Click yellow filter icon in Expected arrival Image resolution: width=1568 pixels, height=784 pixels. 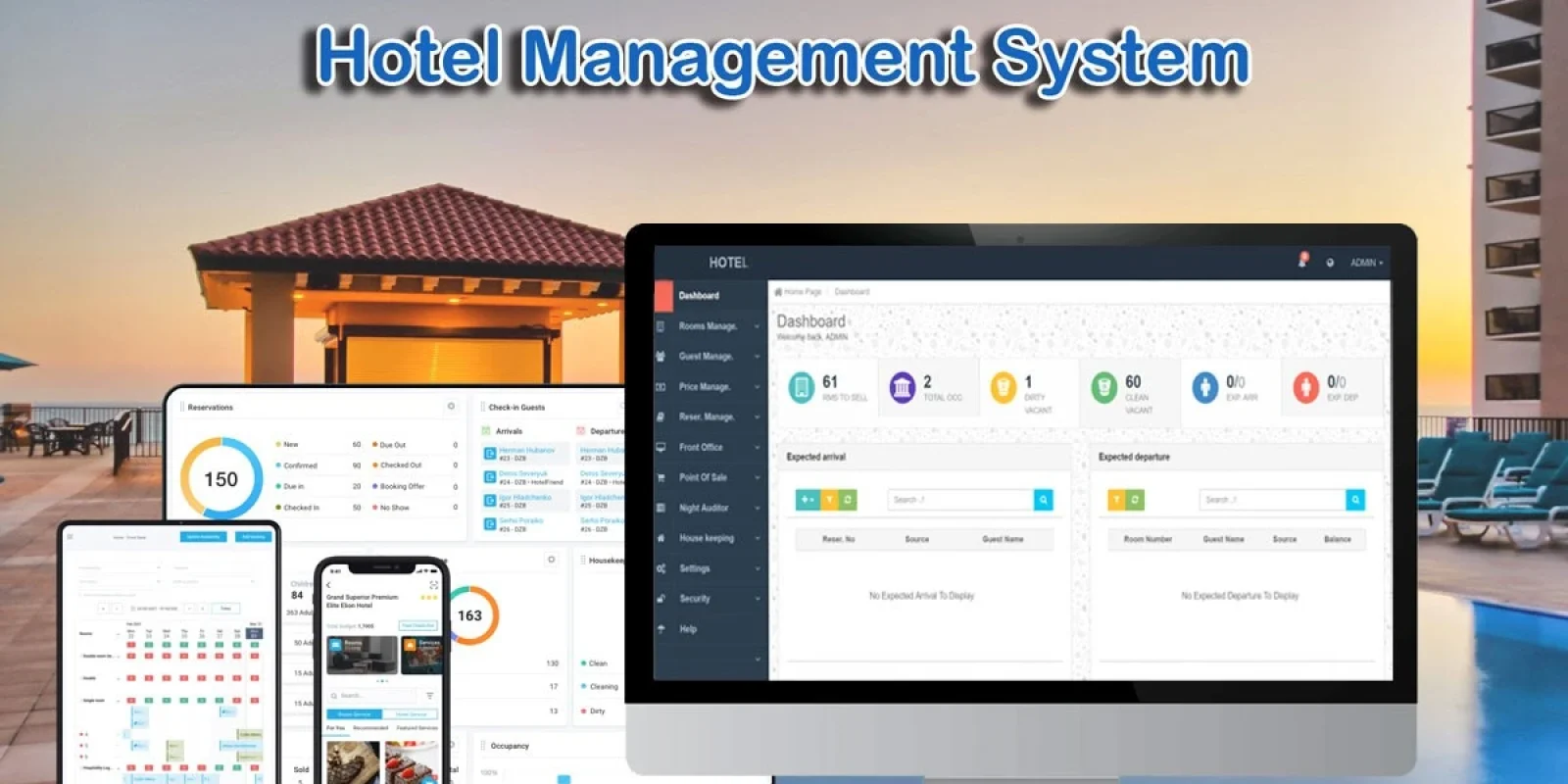tap(829, 500)
